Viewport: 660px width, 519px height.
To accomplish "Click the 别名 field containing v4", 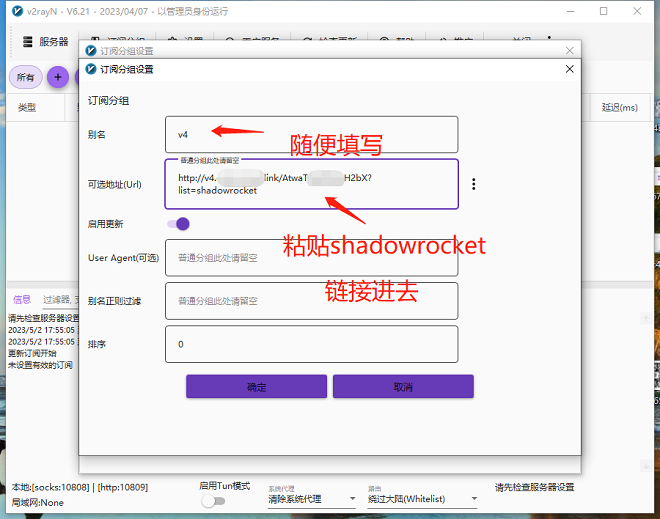I will point(311,135).
